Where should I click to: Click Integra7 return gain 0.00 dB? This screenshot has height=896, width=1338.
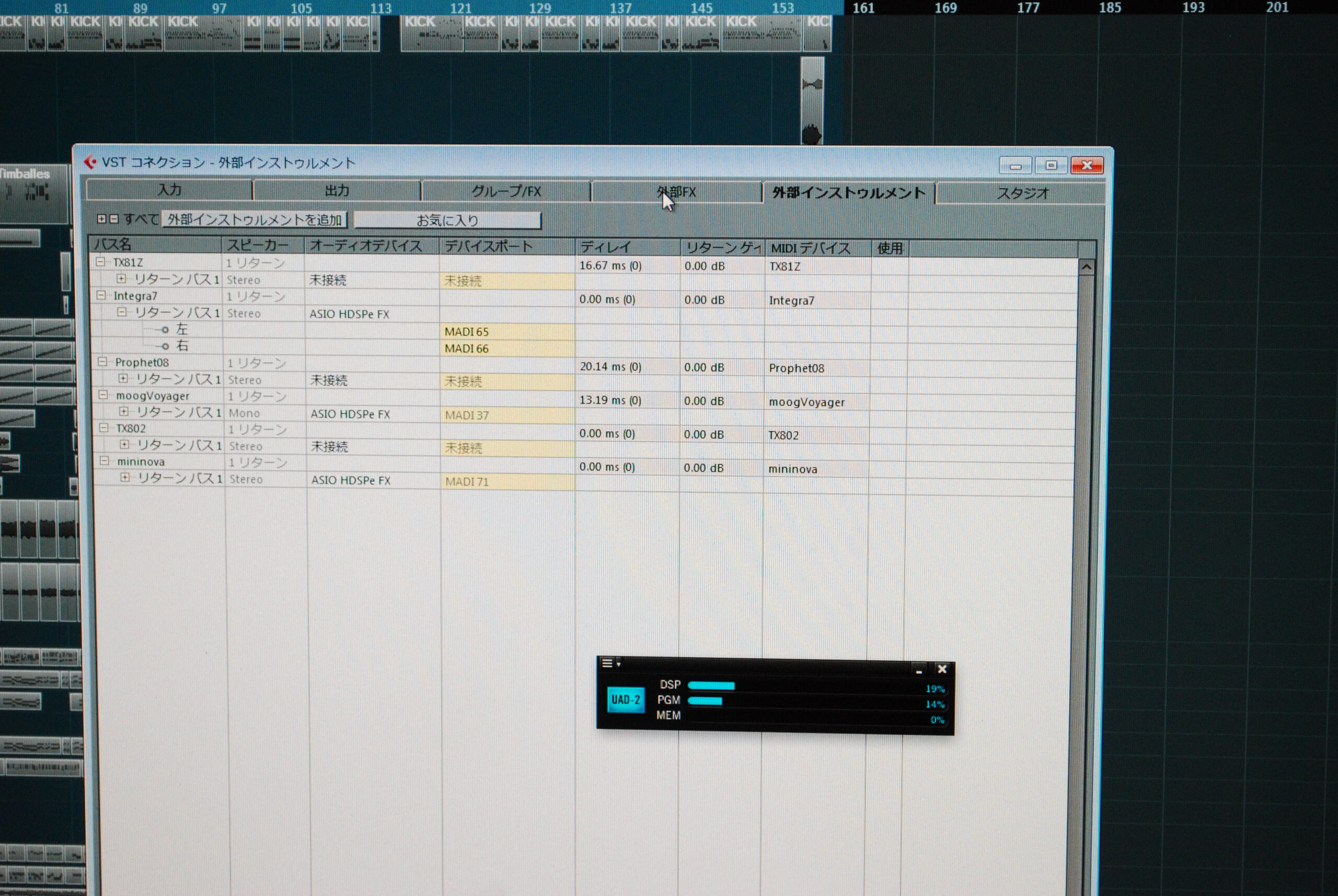[704, 300]
